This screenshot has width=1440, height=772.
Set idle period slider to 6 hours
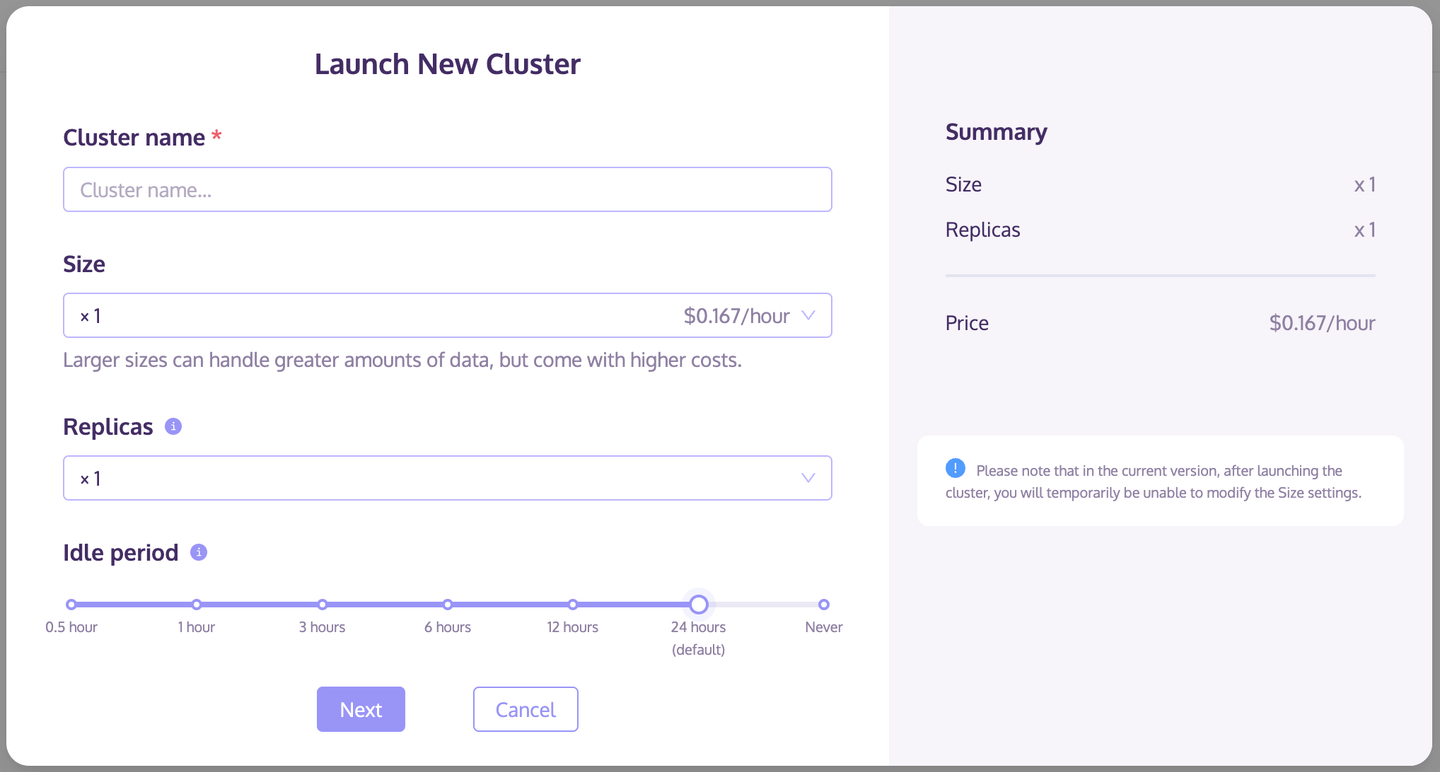click(x=447, y=604)
